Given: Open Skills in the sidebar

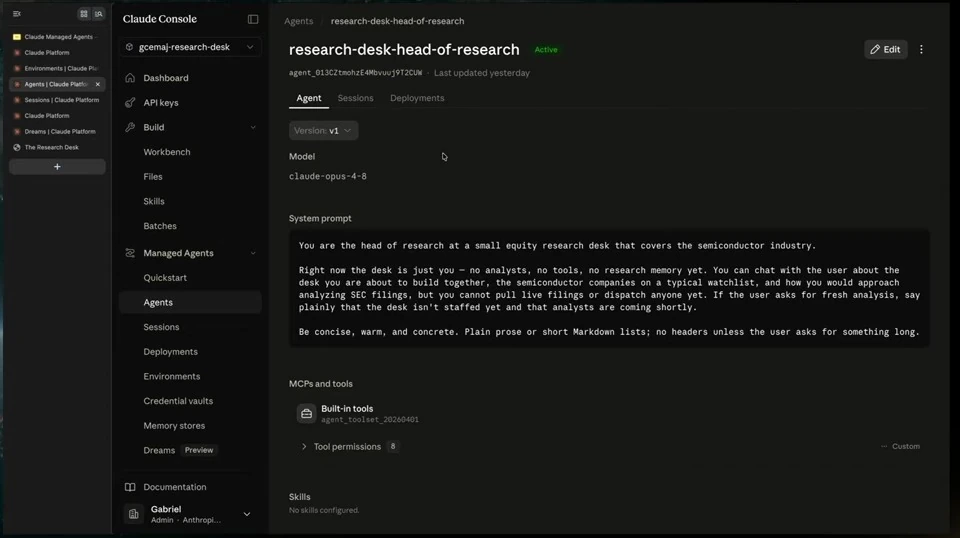Looking at the screenshot, I should 190,201.
